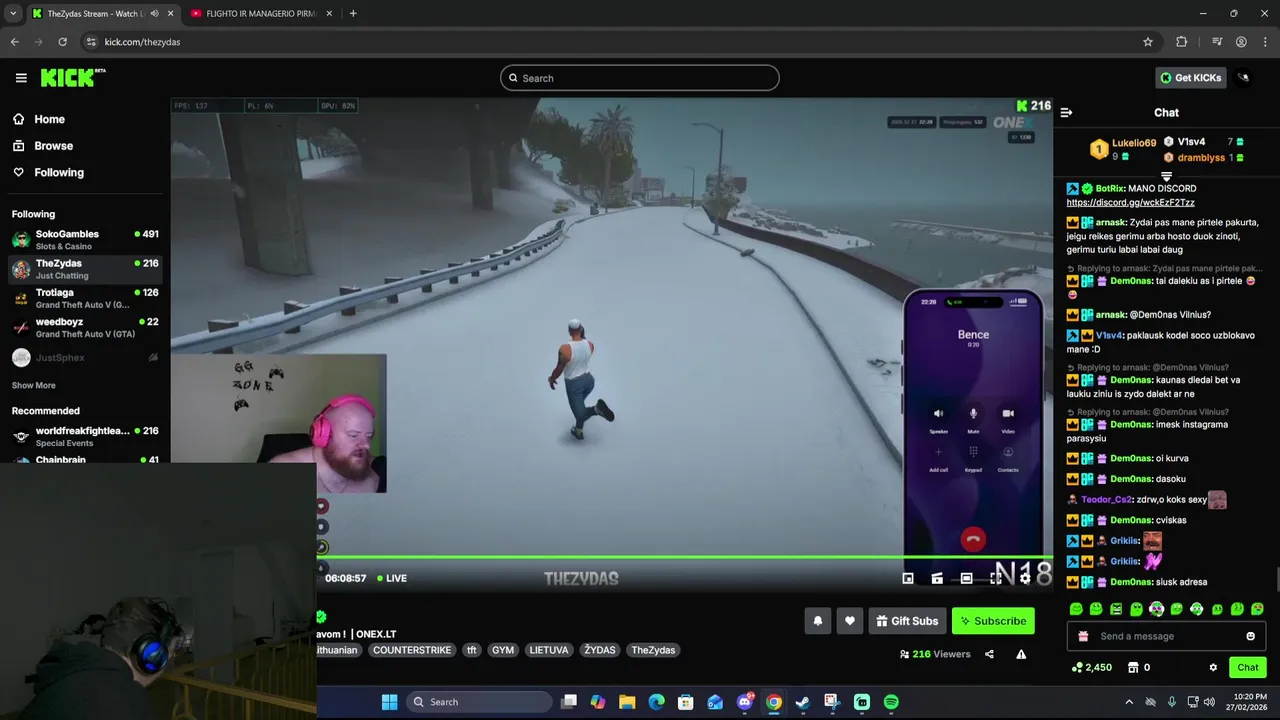Screen dimensions: 1280x720
Task: Click the green Subscribe button
Action: 993,621
